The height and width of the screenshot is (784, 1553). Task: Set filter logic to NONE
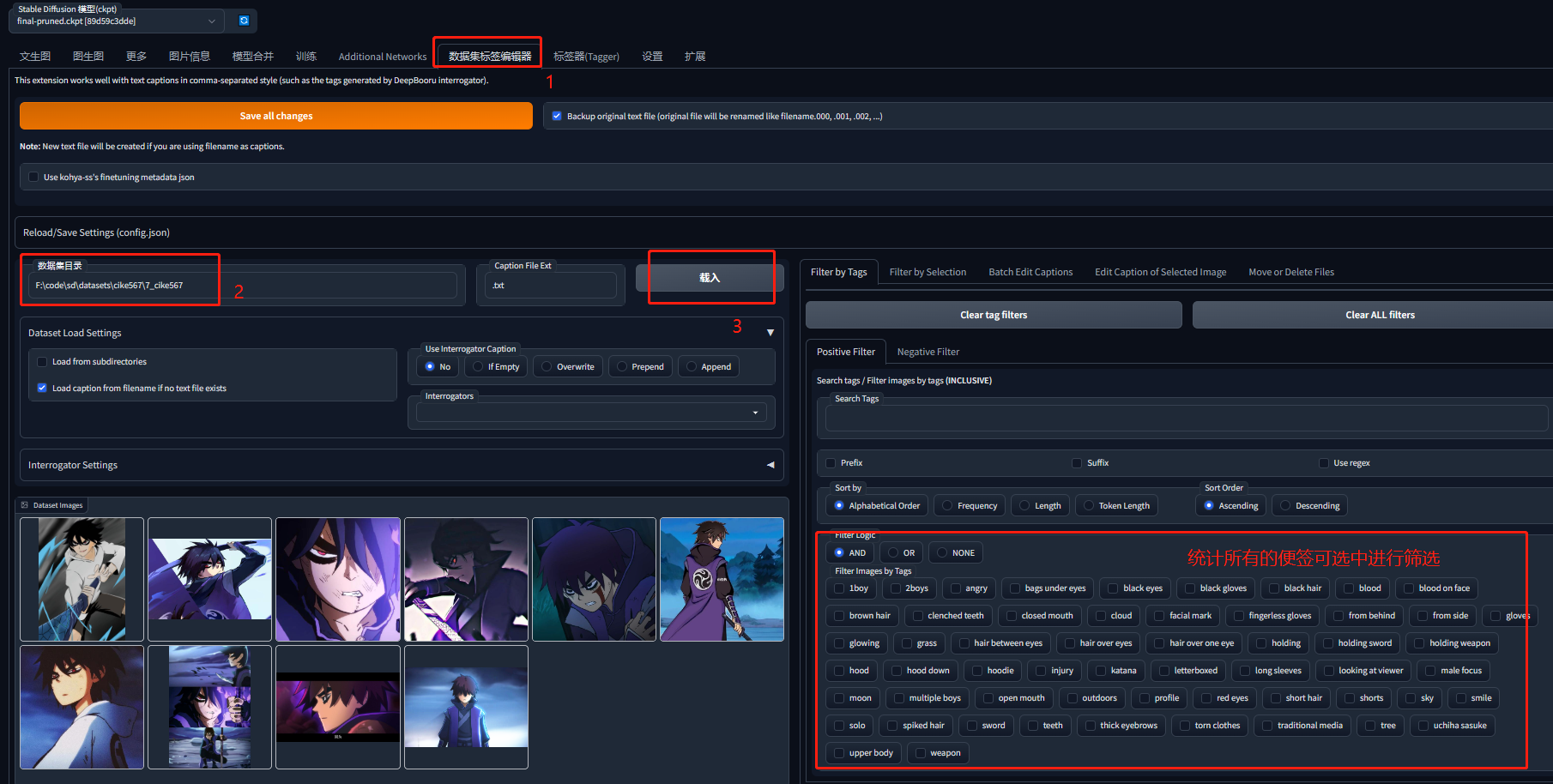(x=955, y=552)
